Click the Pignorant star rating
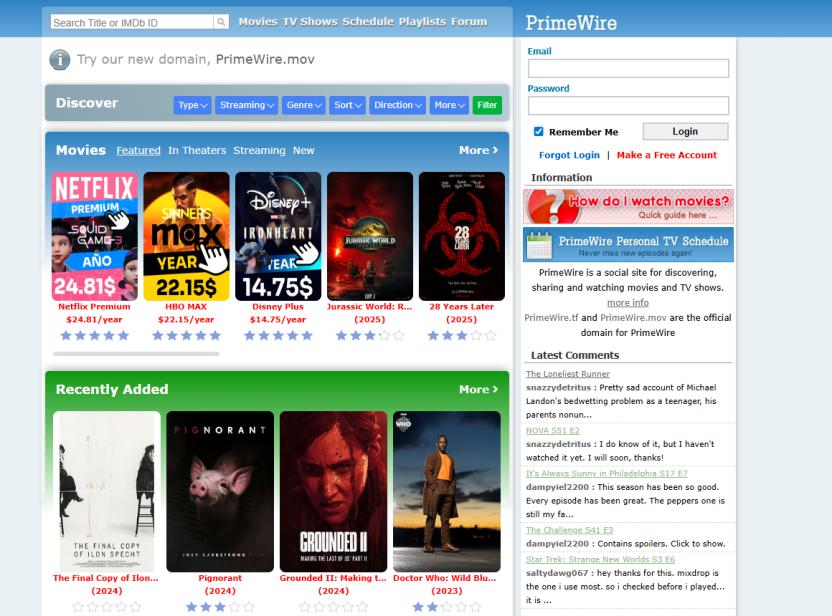Screen dimensions: 832x616 pyautogui.click(x=220, y=606)
